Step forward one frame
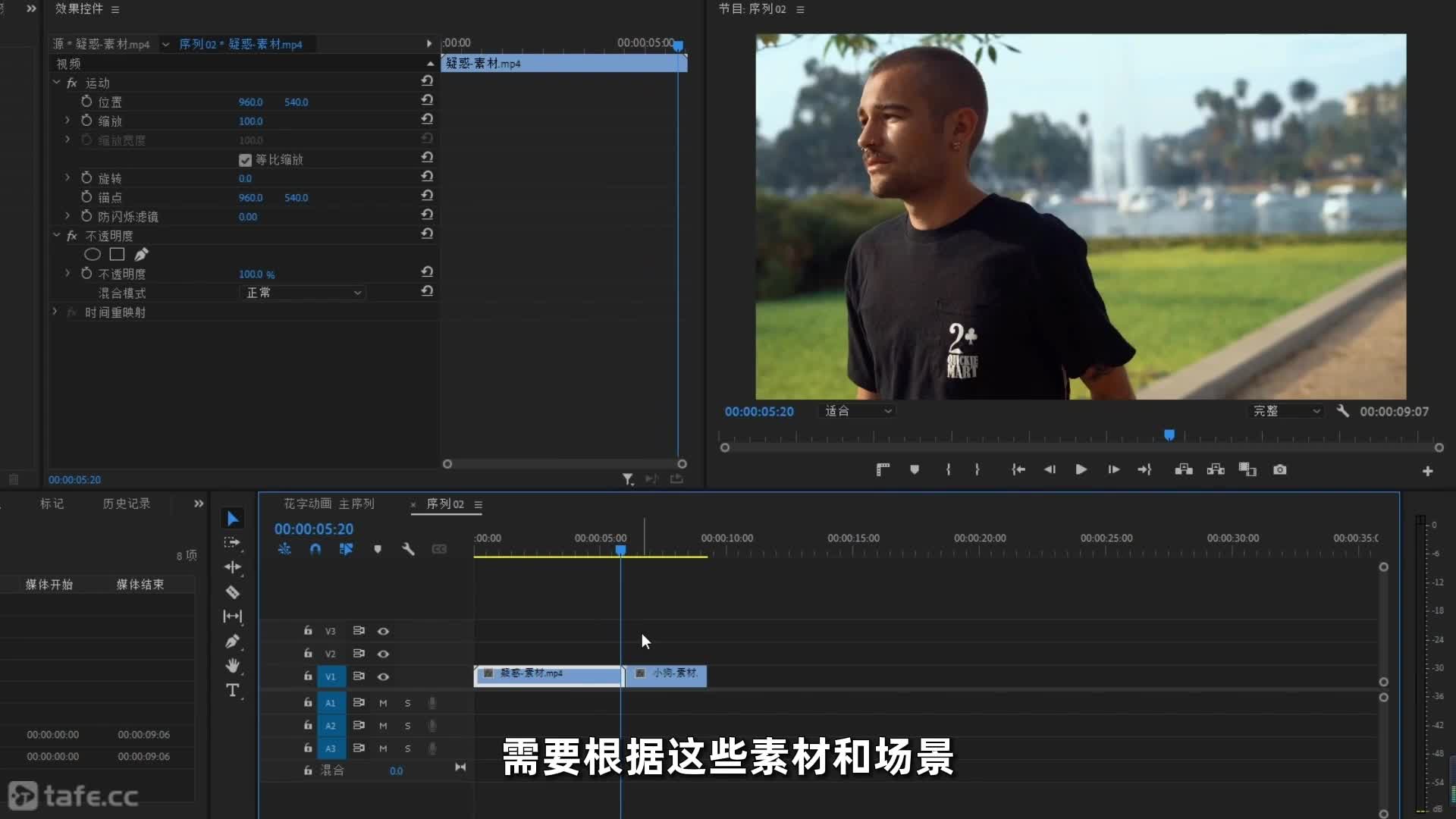This screenshot has width=1456, height=819. pyautogui.click(x=1113, y=470)
